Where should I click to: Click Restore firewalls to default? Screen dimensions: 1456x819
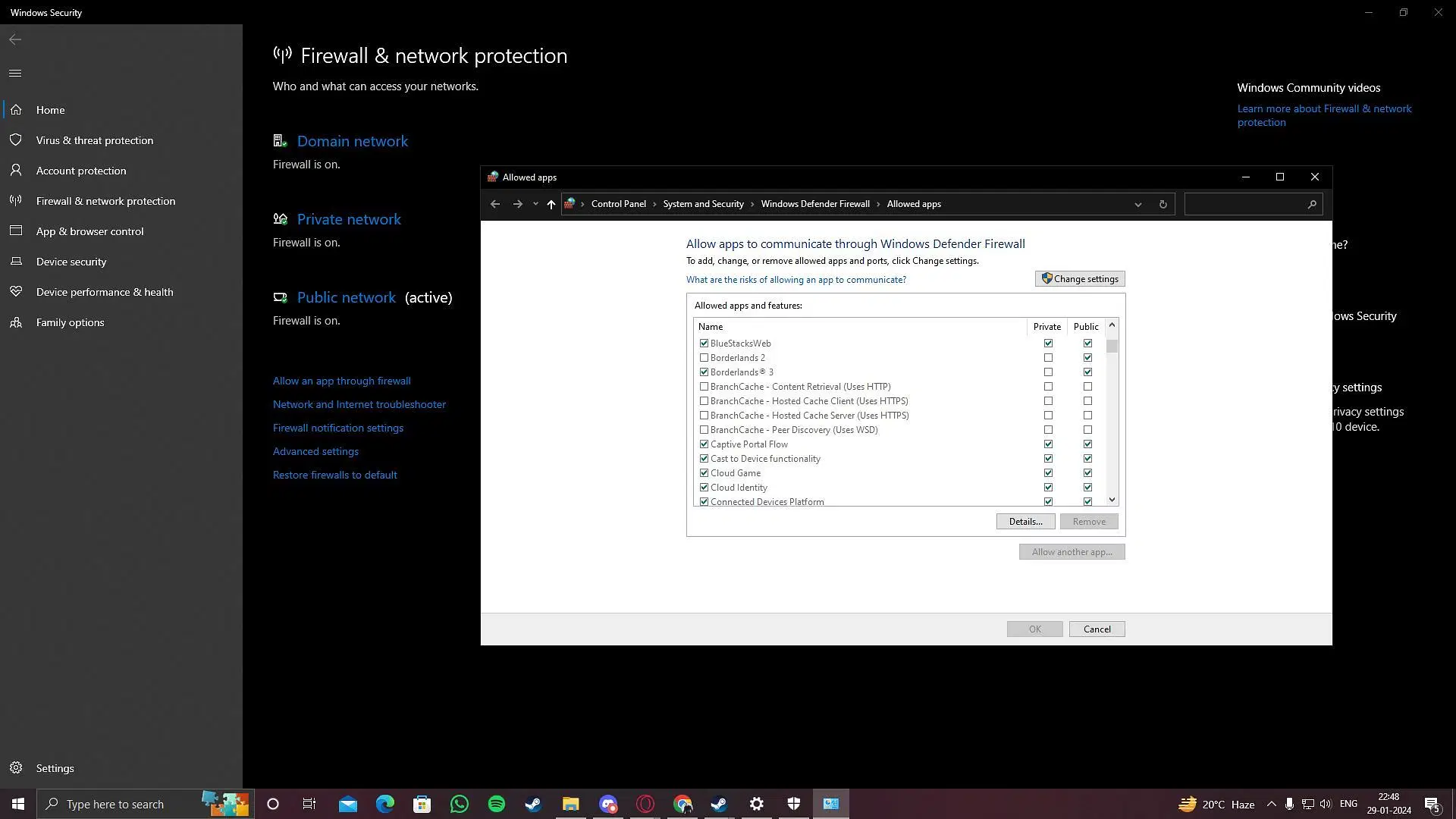[334, 475]
